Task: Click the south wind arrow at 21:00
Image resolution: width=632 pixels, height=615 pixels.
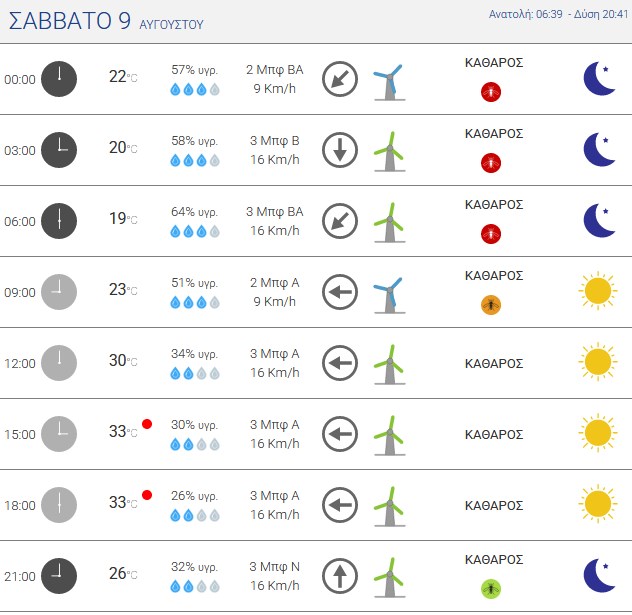Action: click(x=340, y=576)
